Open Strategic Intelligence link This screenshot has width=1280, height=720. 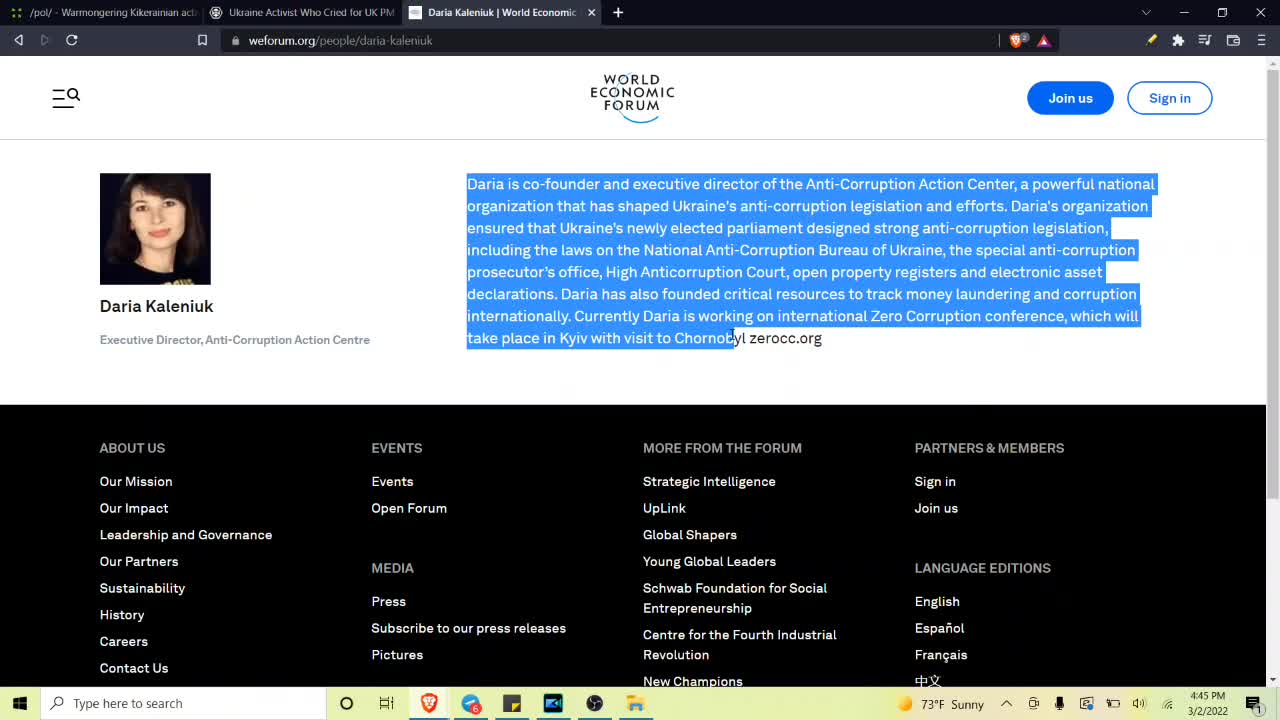pos(709,482)
